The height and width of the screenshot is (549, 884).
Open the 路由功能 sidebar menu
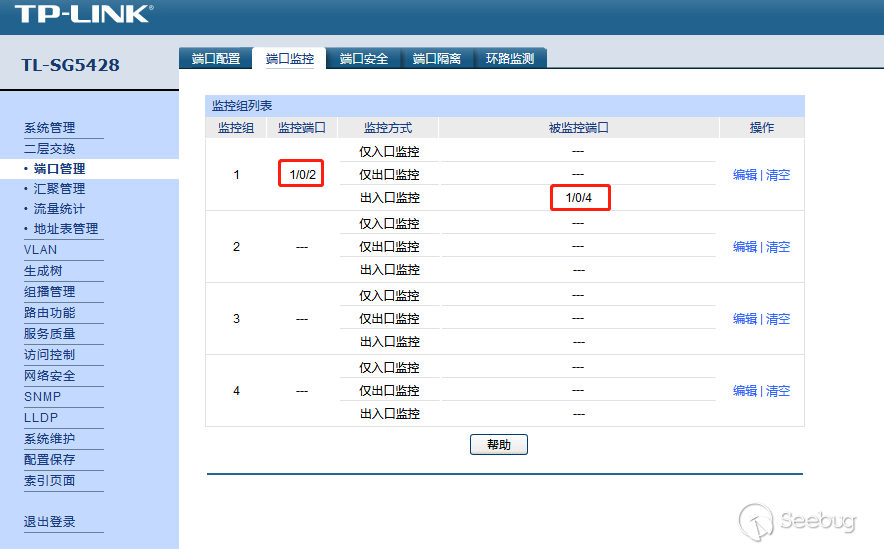(x=50, y=313)
